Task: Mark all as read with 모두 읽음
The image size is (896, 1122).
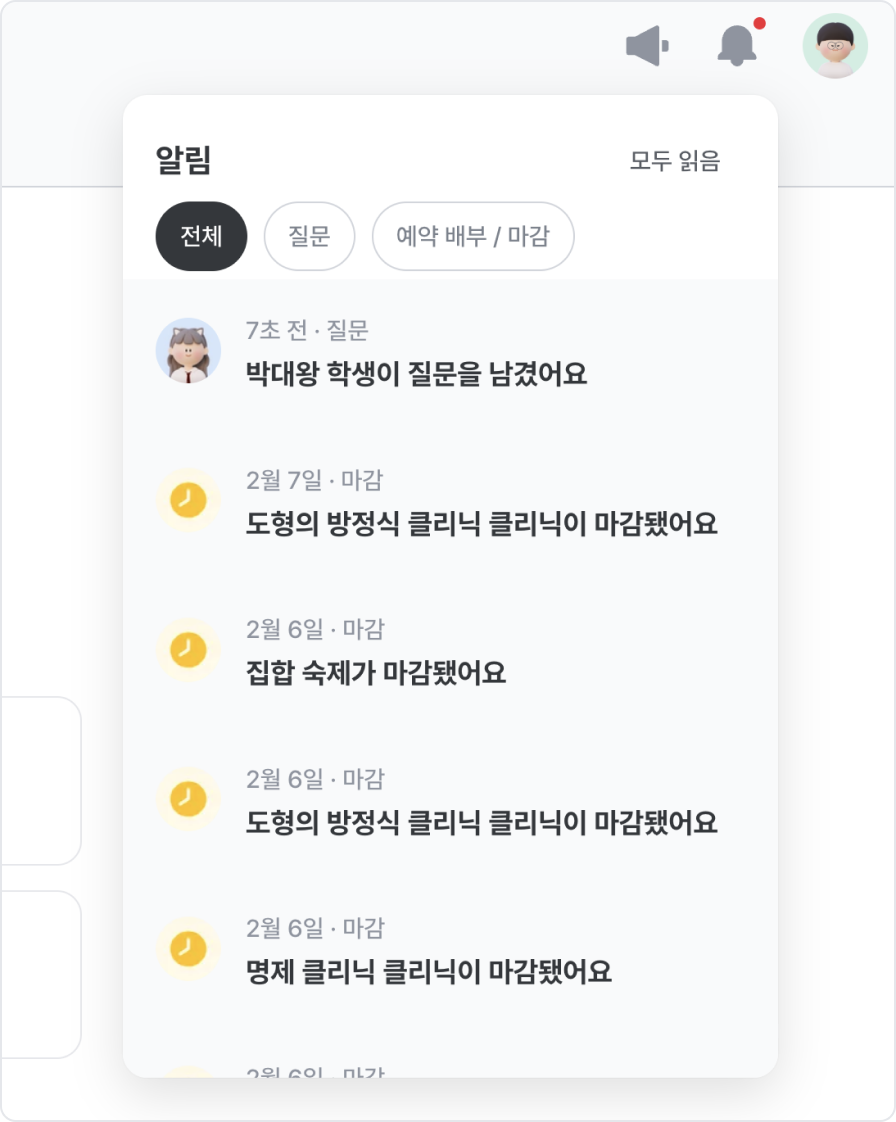Action: point(675,160)
